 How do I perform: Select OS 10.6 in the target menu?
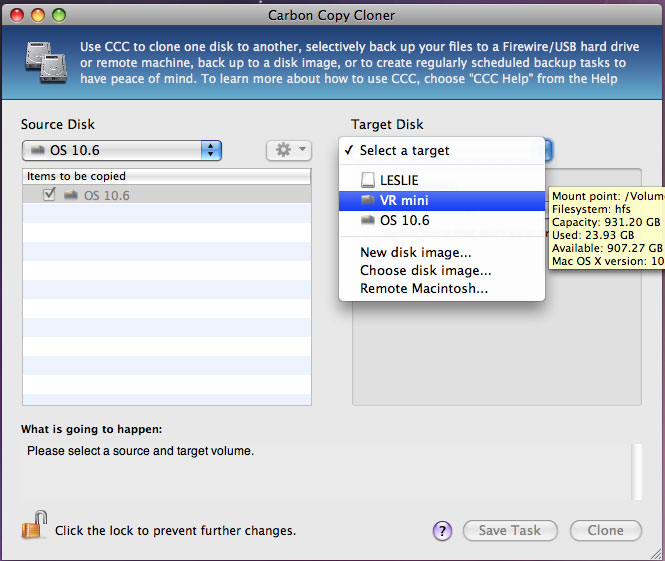pos(441,220)
